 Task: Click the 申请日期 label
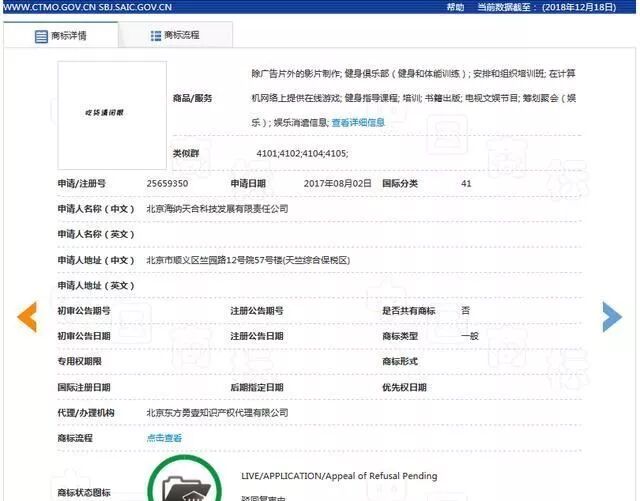pyautogui.click(x=248, y=183)
